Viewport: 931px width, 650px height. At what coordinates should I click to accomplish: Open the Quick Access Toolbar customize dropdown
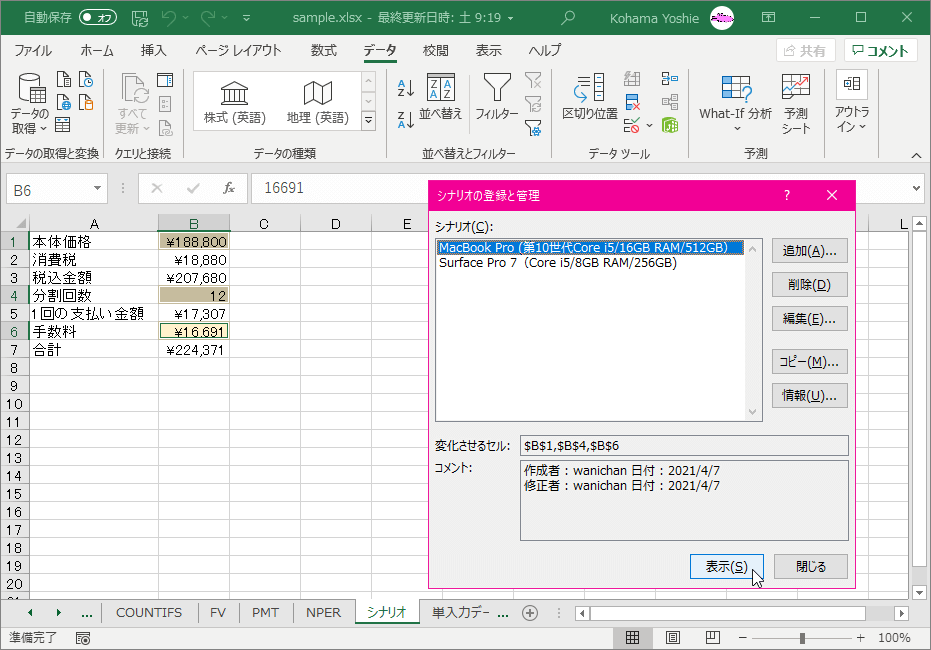pyautogui.click(x=246, y=18)
